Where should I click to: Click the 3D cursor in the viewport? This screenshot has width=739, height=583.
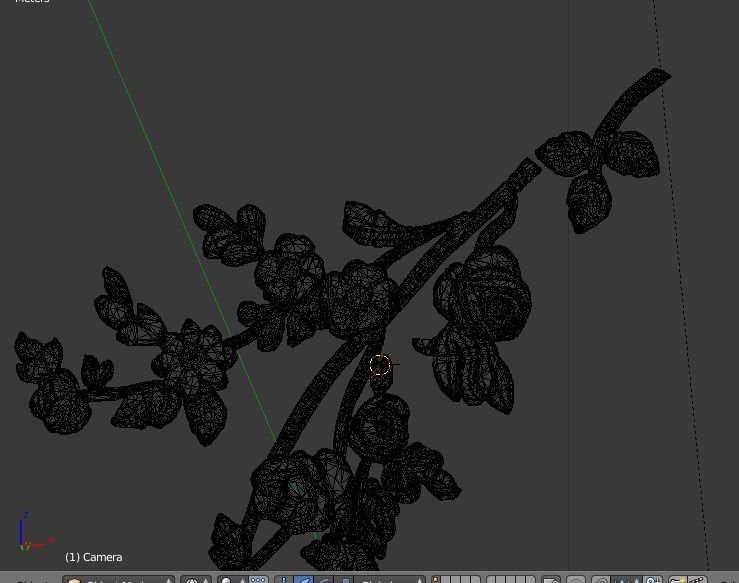click(x=380, y=365)
